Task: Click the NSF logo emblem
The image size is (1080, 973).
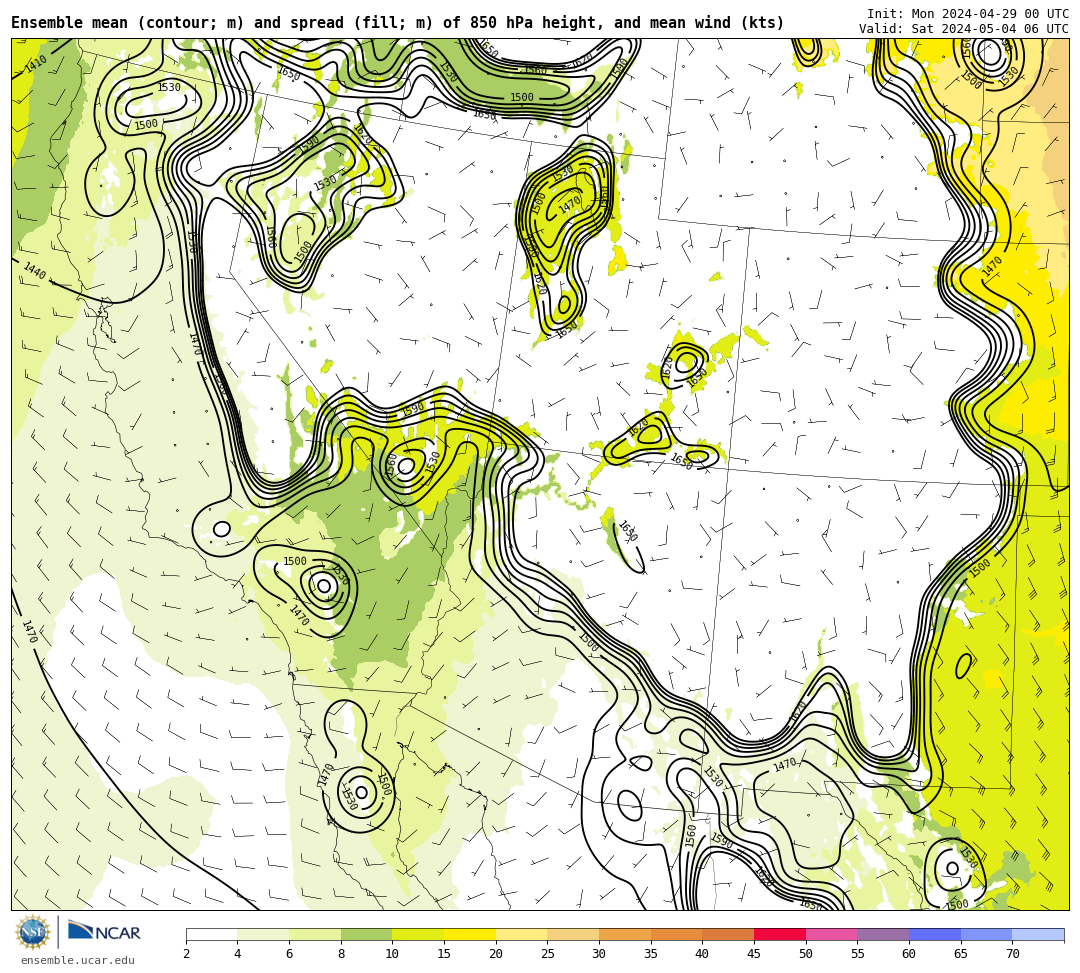Action: pos(33,932)
